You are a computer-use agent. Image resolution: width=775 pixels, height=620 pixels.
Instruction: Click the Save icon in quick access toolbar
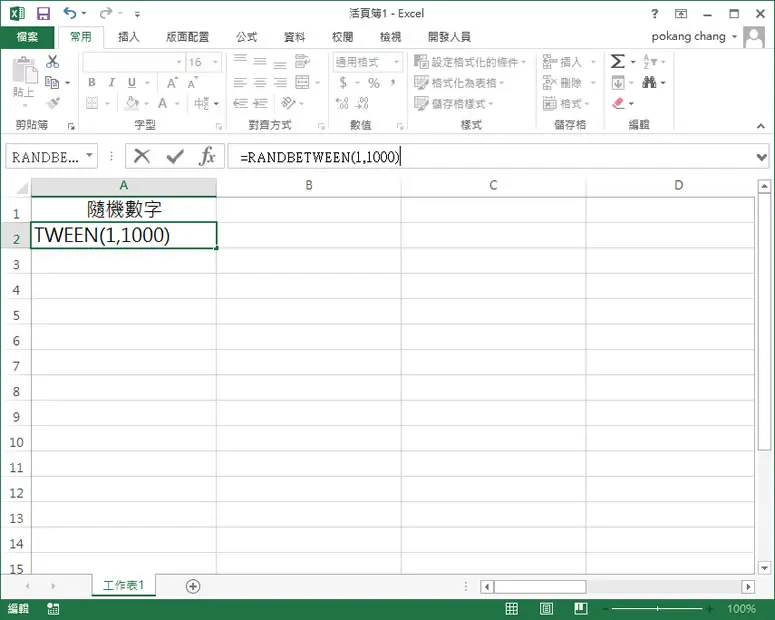point(43,13)
